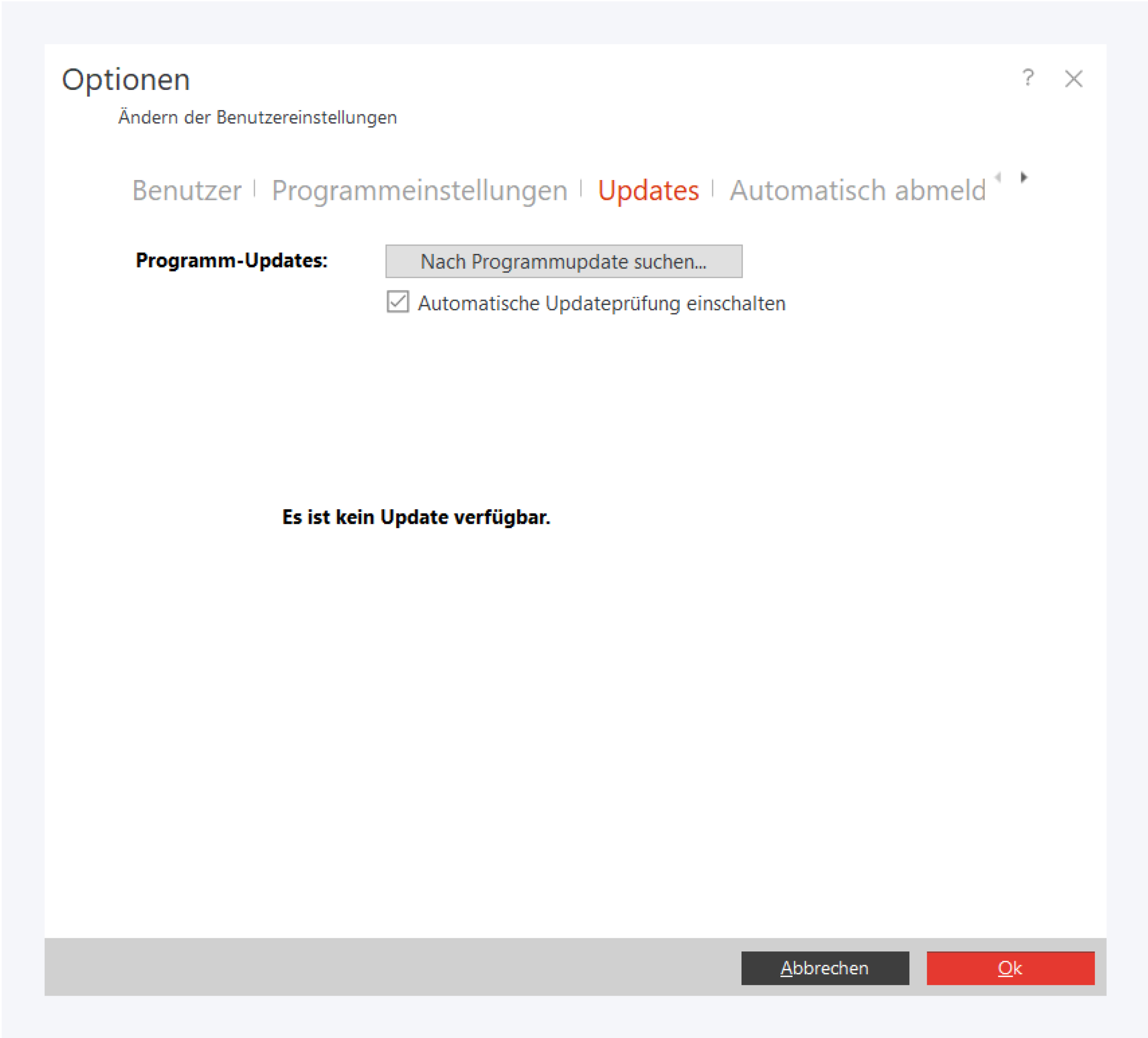Click Ändern der Benutzereinstellungen subtitle
The height and width of the screenshot is (1038, 1148).
click(x=257, y=117)
